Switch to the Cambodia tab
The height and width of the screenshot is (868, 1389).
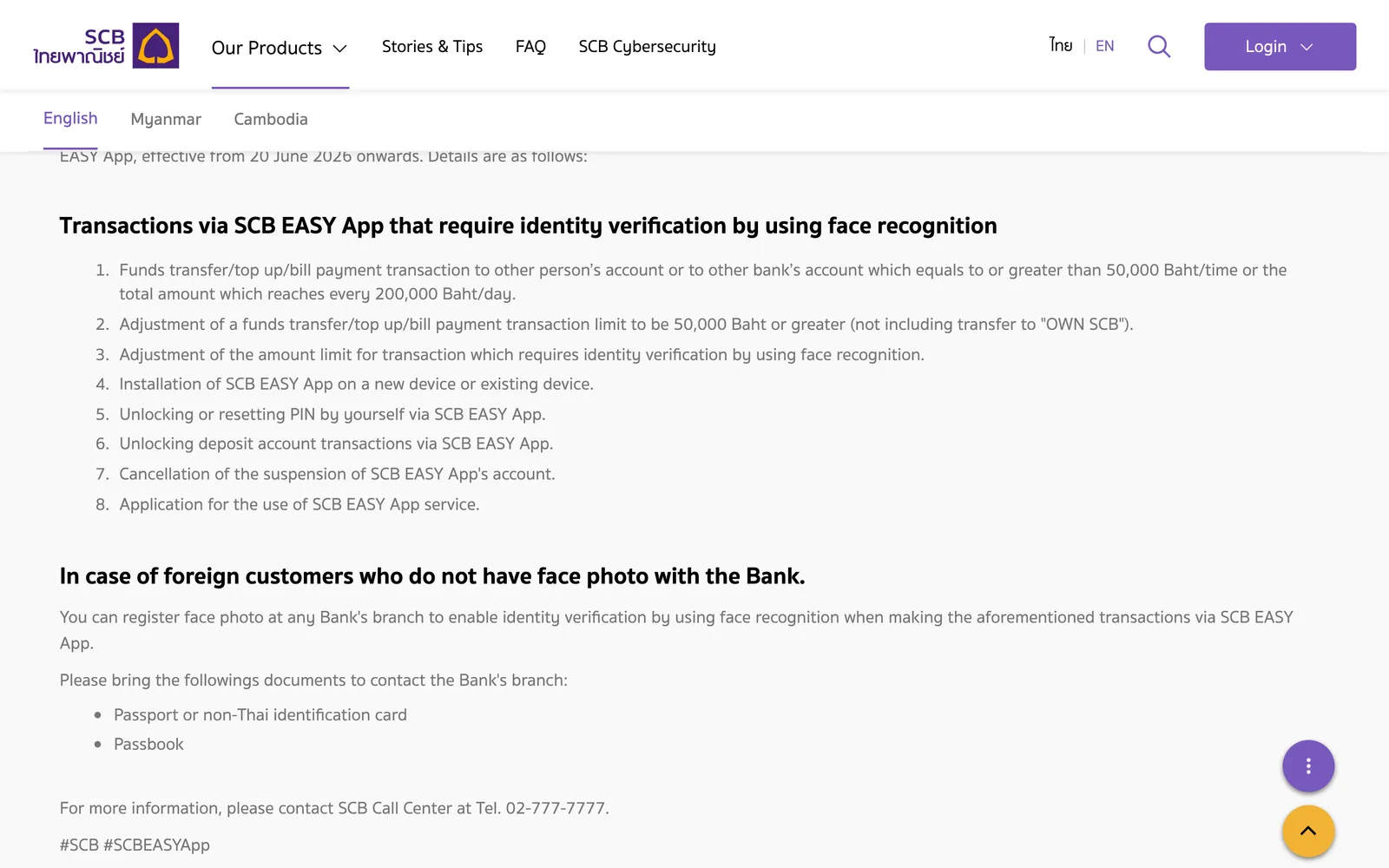point(271,120)
